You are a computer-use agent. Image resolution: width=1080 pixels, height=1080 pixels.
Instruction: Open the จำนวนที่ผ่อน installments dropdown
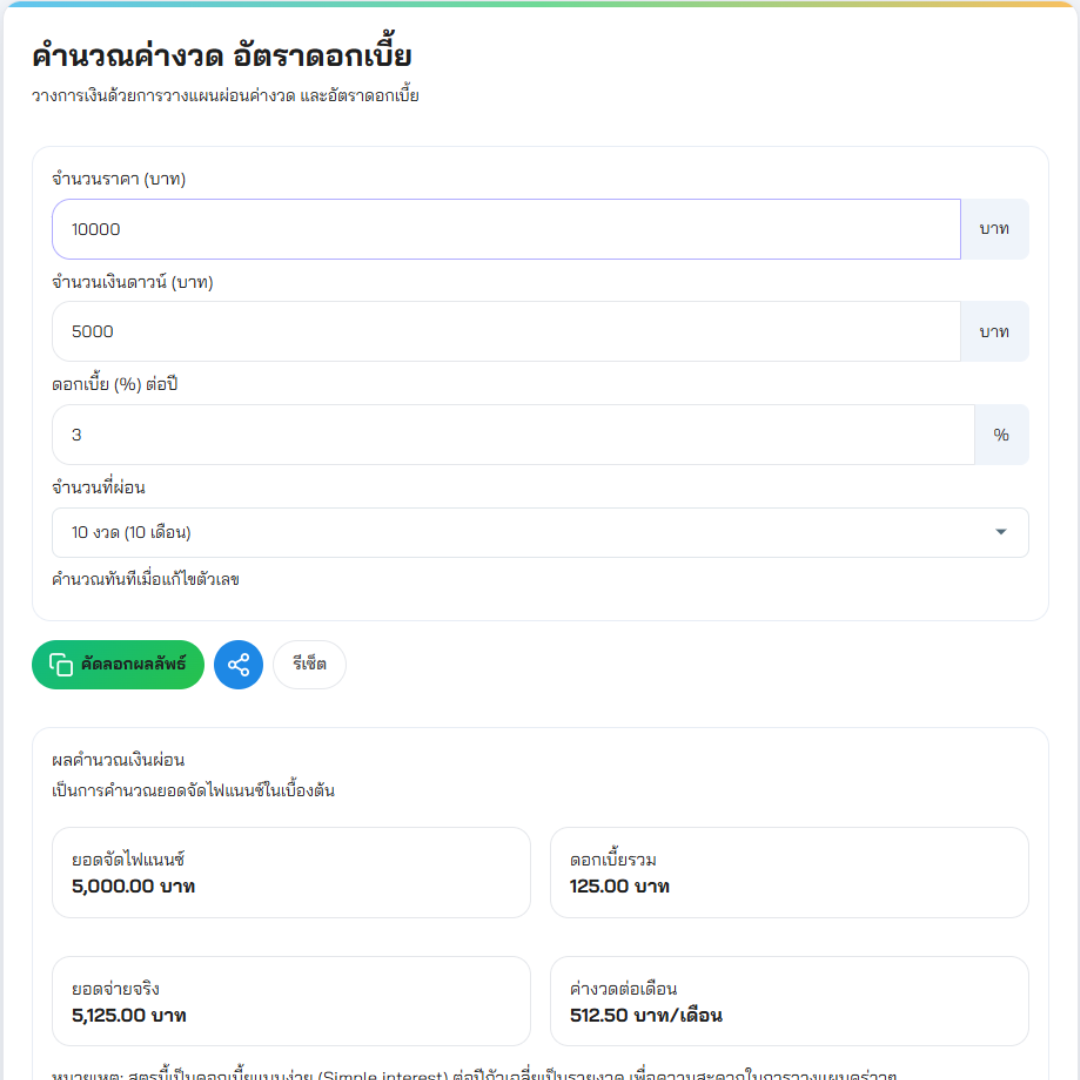click(x=540, y=532)
